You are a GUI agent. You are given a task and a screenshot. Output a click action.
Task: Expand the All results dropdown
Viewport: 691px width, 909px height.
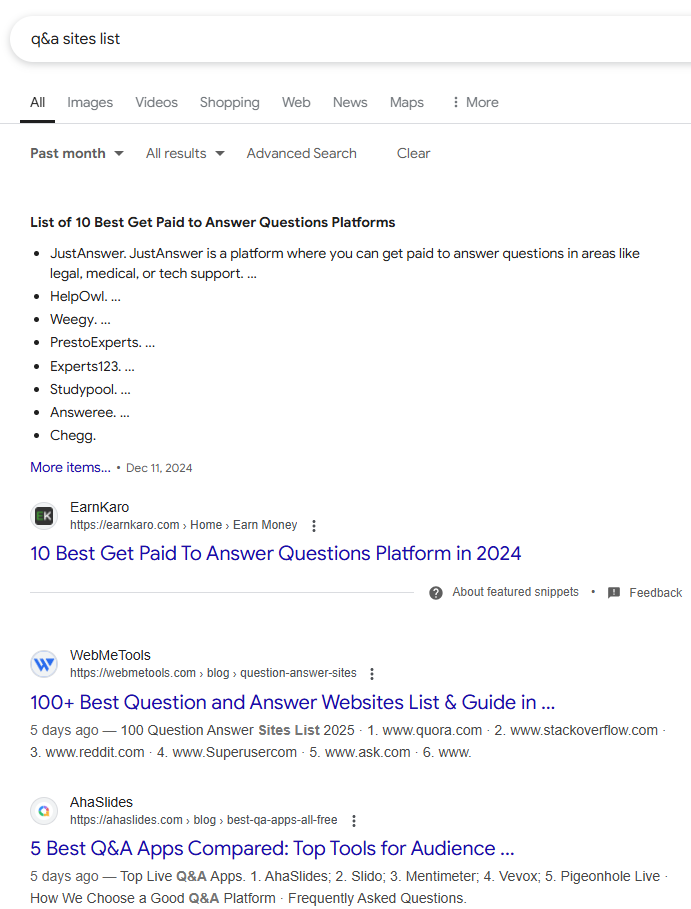tap(185, 153)
